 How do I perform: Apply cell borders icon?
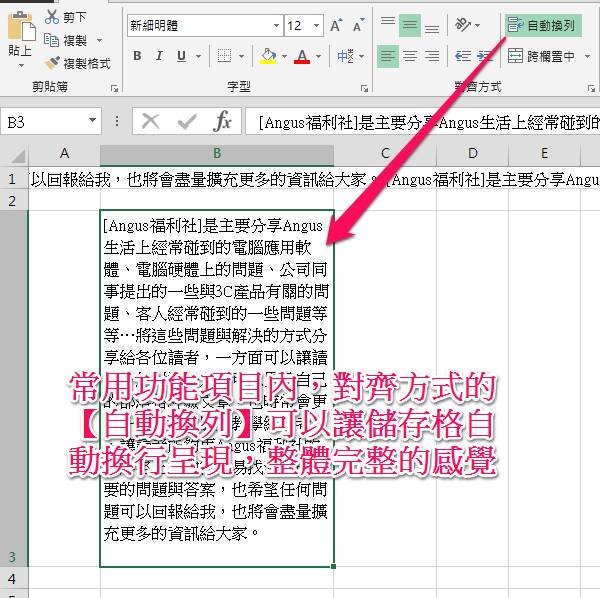pos(224,56)
